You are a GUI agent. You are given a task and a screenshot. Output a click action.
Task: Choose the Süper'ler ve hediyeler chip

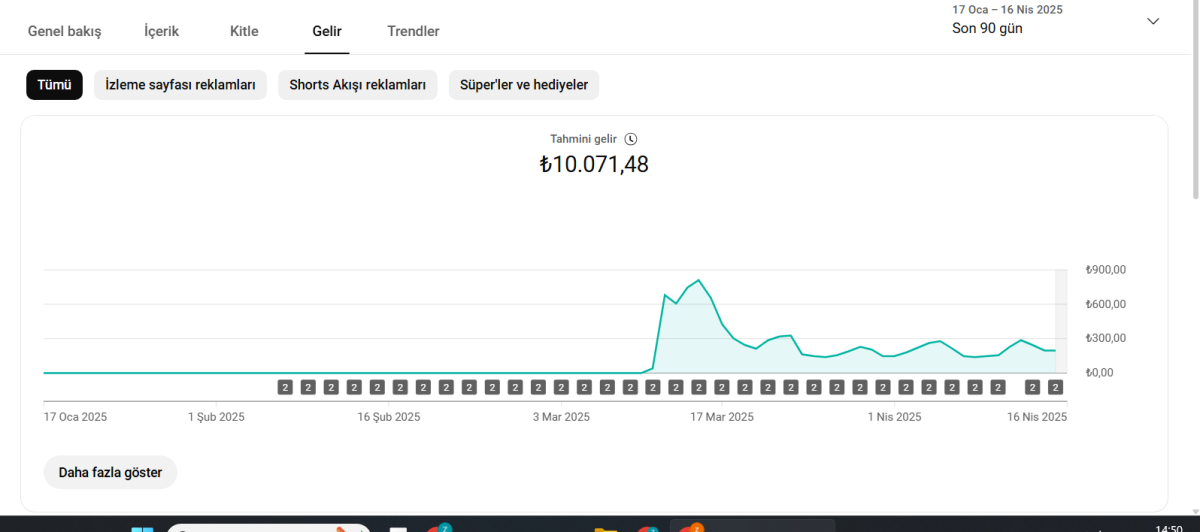[x=524, y=85]
